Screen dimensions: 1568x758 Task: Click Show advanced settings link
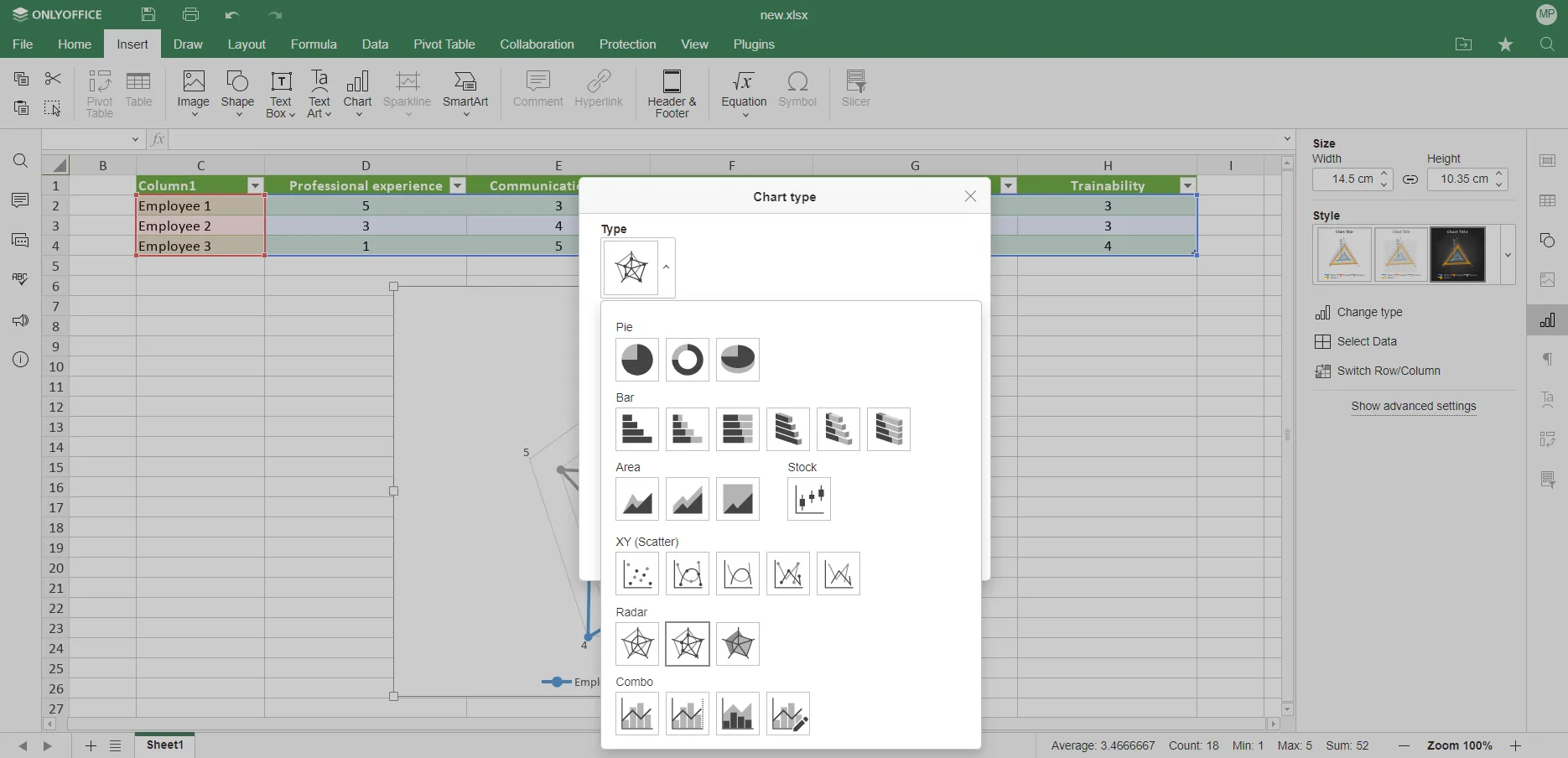[1414, 407]
